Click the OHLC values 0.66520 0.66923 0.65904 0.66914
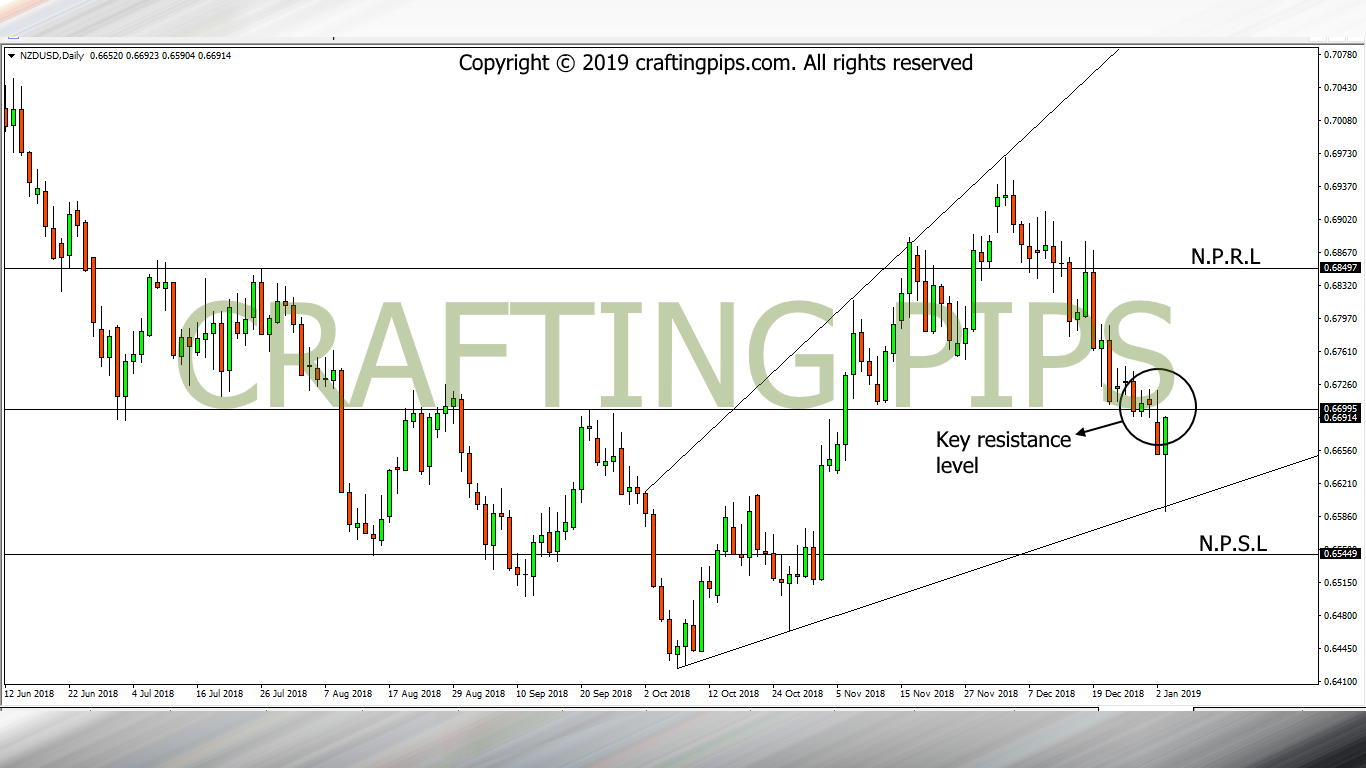Screen dimensions: 1366x768 click(161, 56)
